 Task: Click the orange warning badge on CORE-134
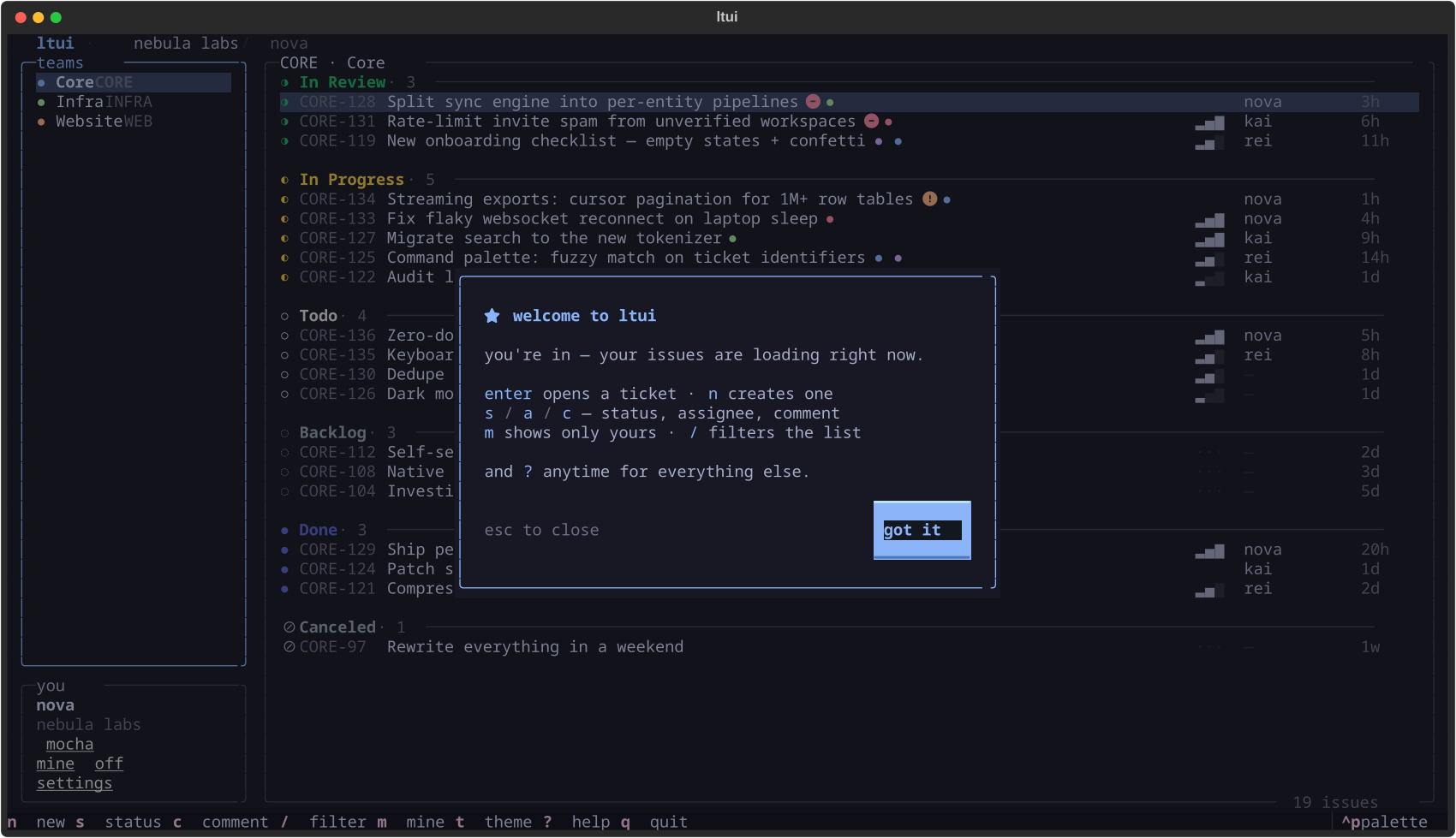coord(929,199)
